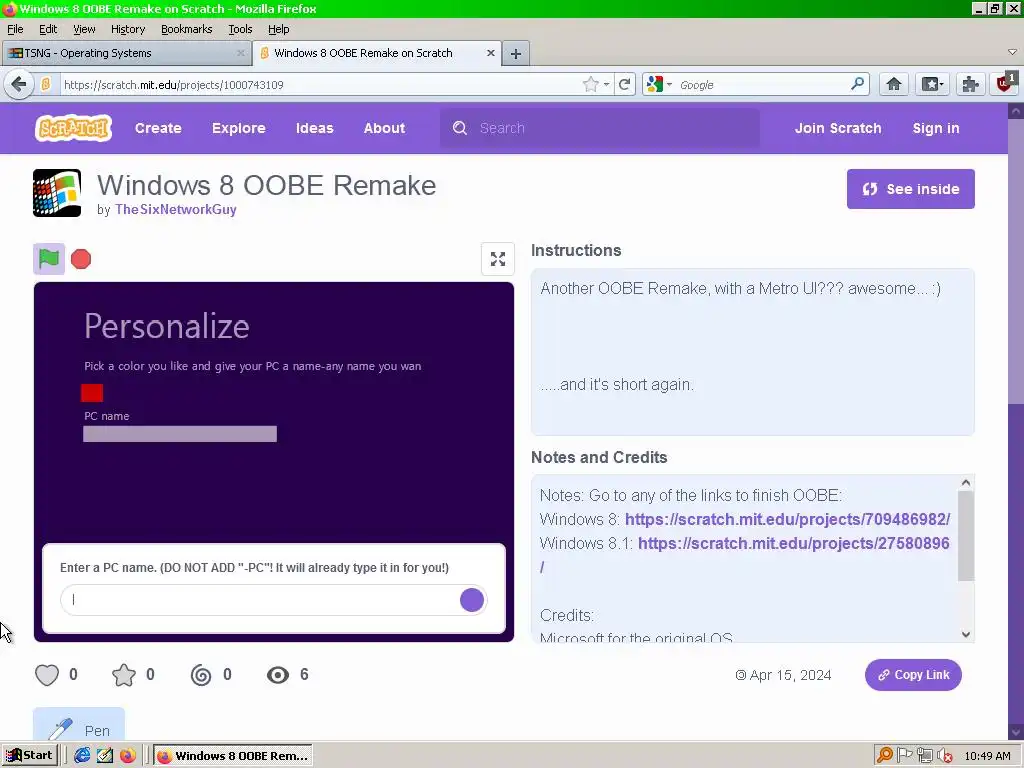Enter full screen mode for the project
The height and width of the screenshot is (768, 1024).
point(498,259)
